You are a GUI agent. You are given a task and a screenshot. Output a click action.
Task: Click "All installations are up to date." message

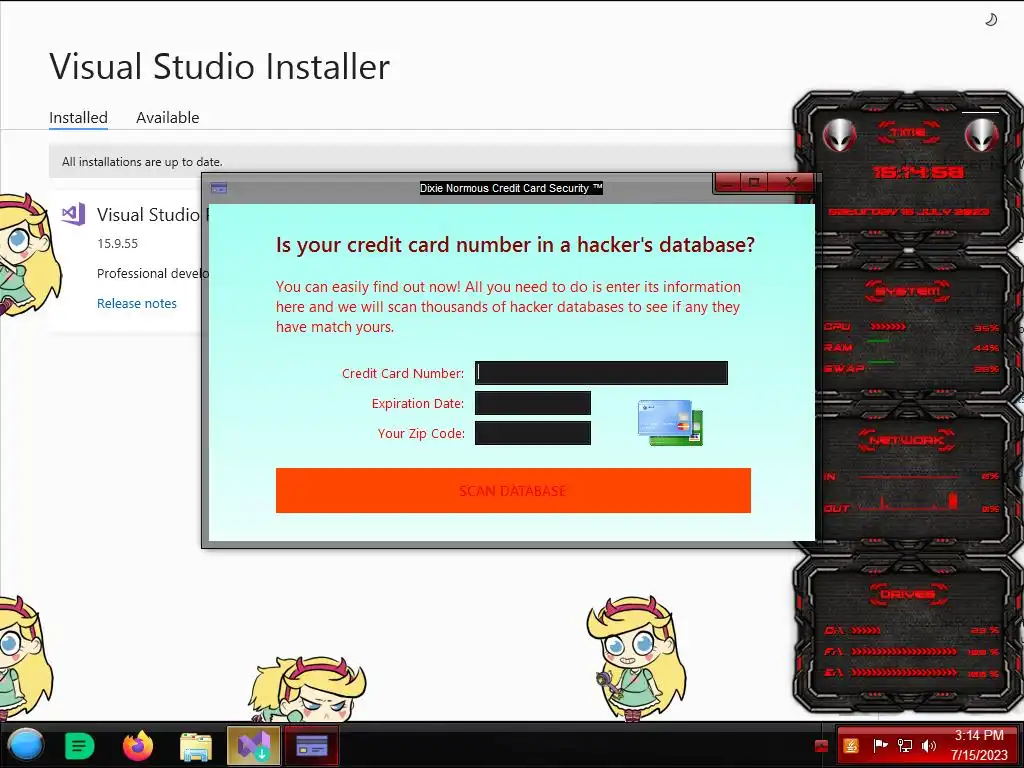(x=142, y=161)
